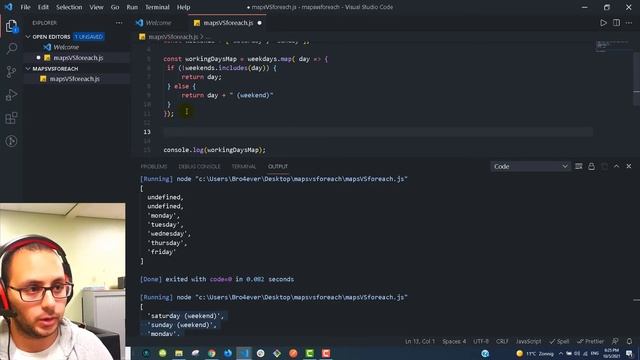Screen dimensions: 640x360
Task: Run code with the play button
Action: pyautogui.click(x=603, y=23)
